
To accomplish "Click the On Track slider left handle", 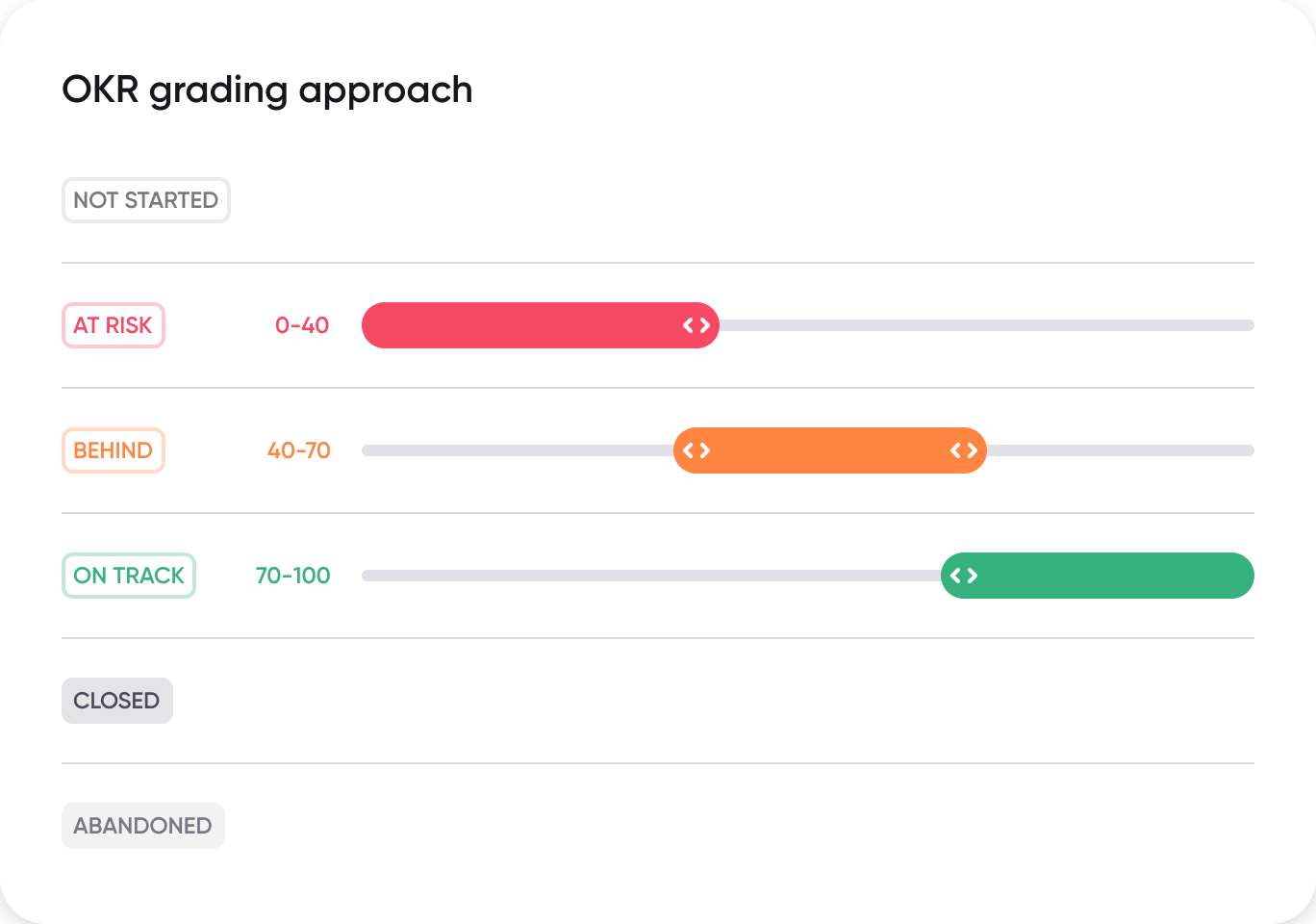I will tap(964, 576).
